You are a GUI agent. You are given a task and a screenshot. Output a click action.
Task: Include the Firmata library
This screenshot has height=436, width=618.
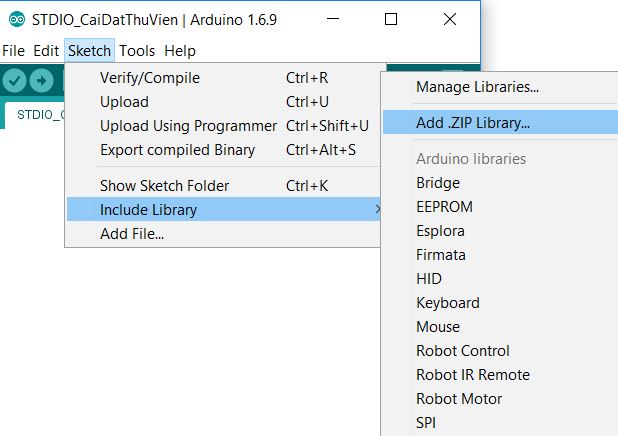(501, 255)
